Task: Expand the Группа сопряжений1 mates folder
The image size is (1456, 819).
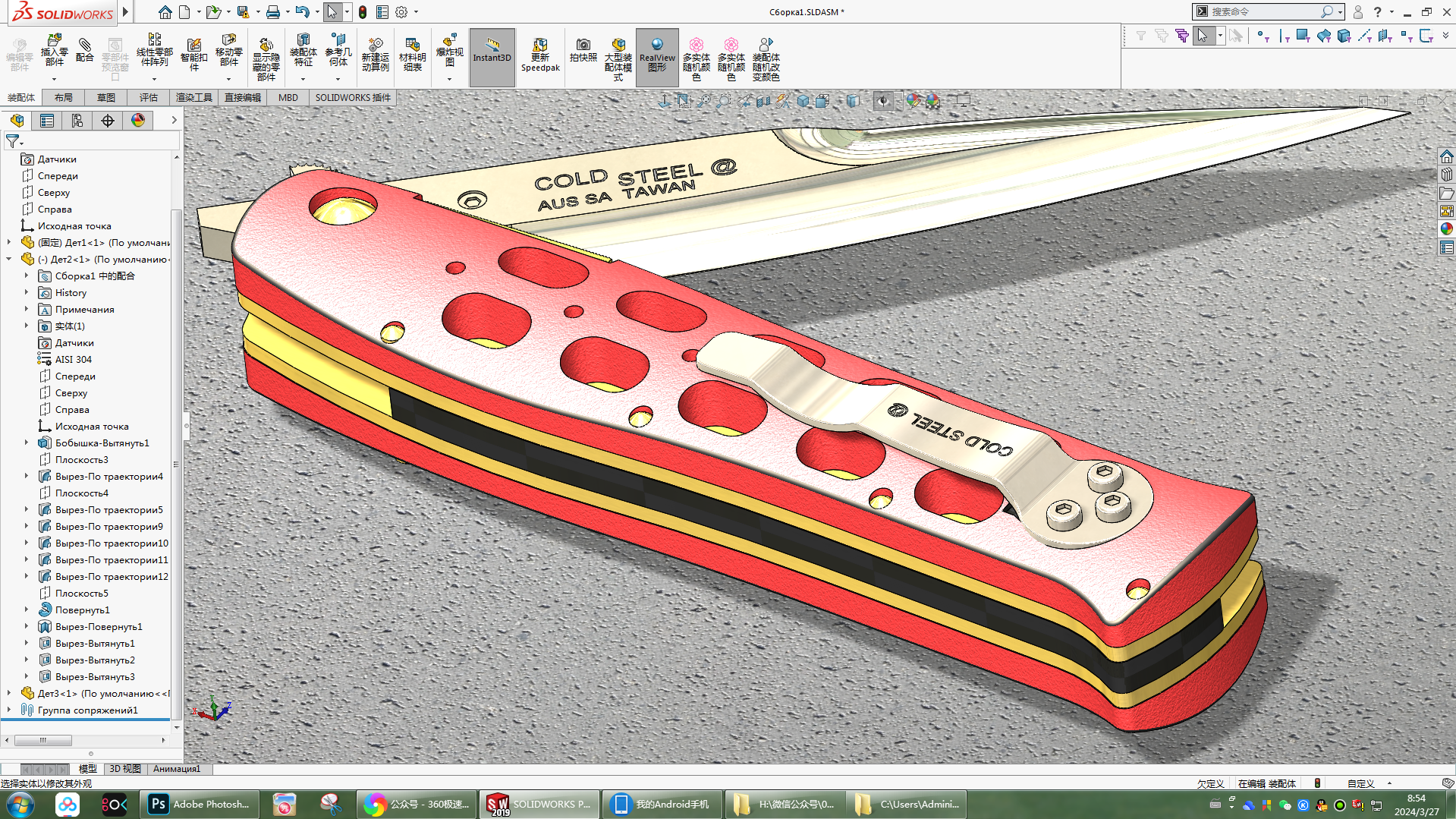Action: pos(9,710)
